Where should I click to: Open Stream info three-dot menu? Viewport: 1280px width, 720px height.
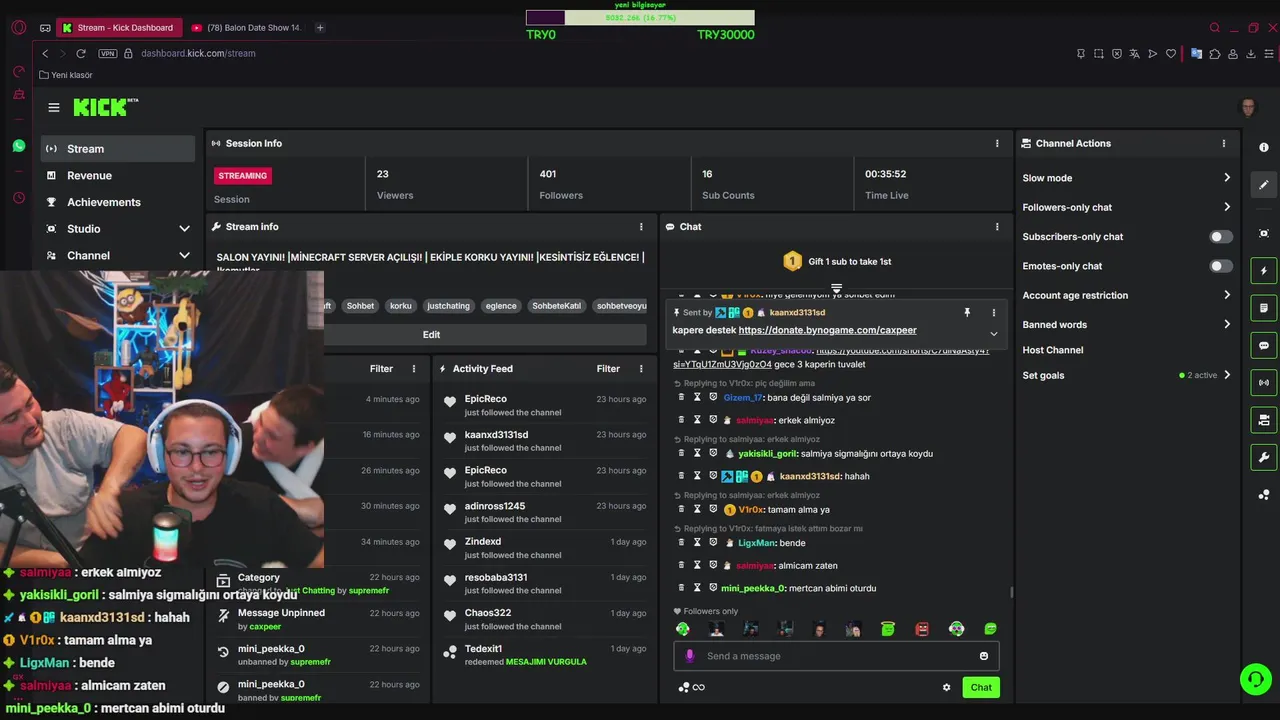641,227
